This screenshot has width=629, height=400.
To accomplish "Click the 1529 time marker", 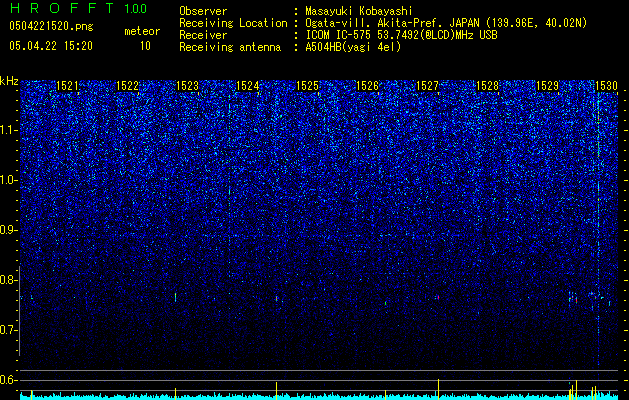I will pos(548,86).
